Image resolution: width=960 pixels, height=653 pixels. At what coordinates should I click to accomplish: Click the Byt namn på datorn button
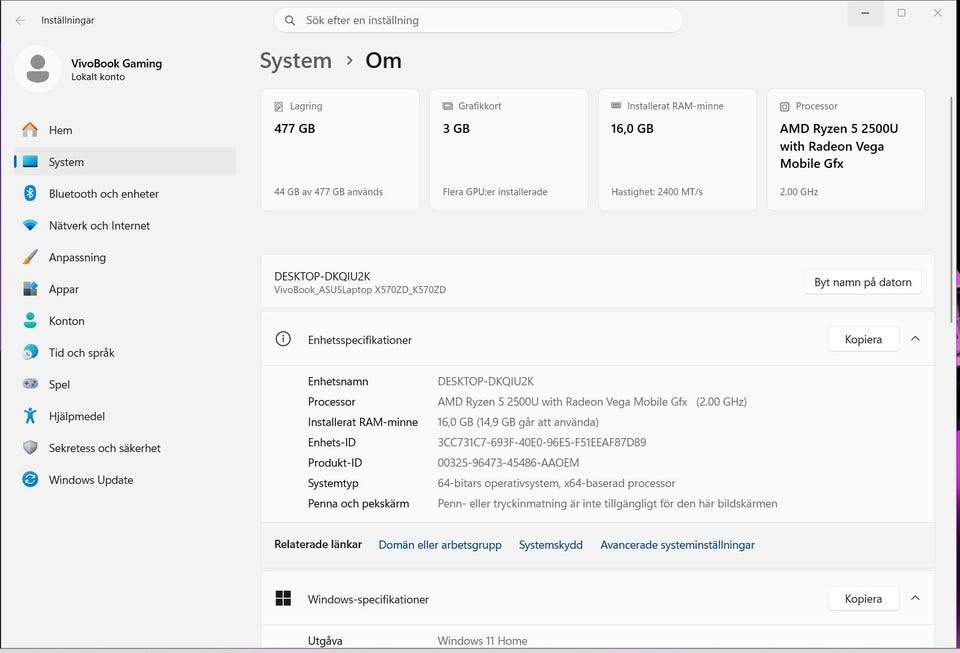click(x=862, y=282)
